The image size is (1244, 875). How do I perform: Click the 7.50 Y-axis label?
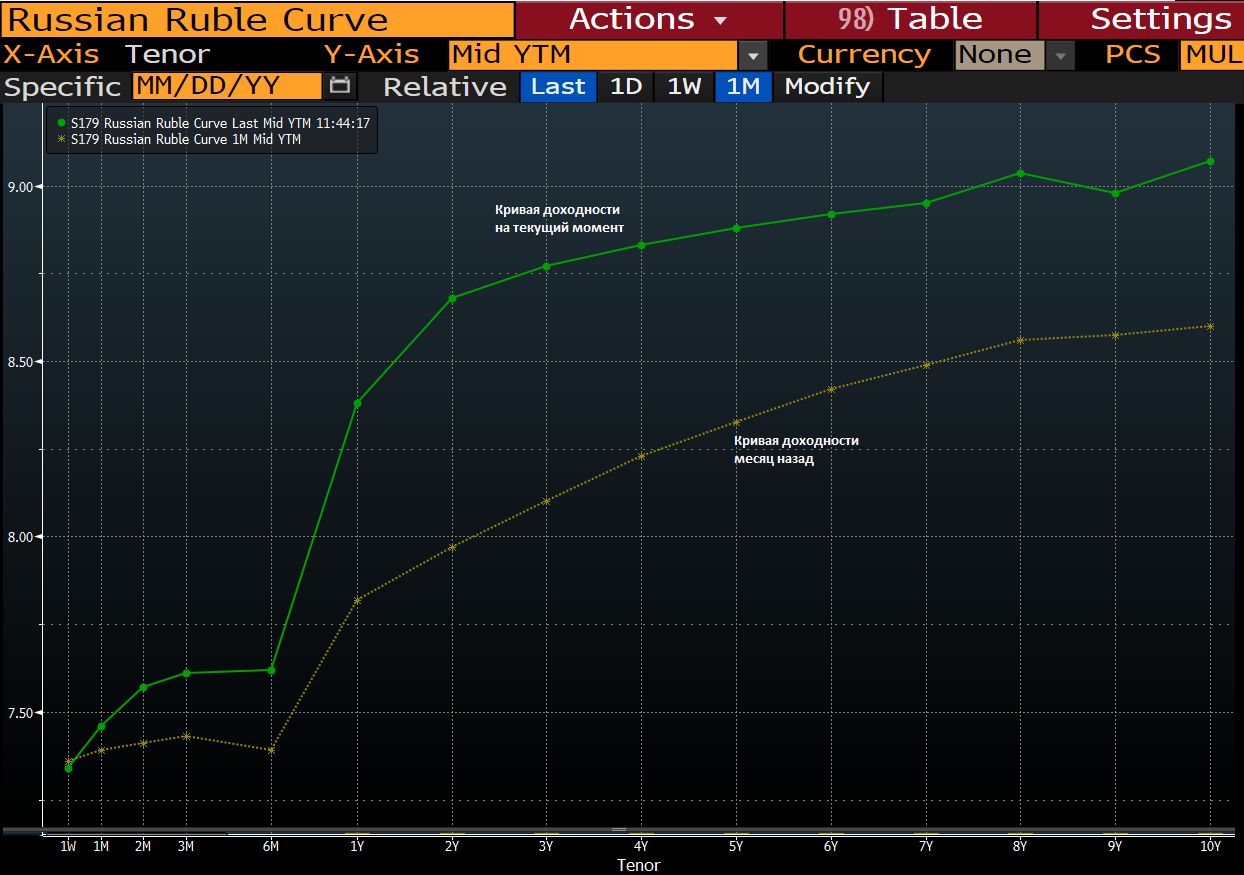coord(19,713)
